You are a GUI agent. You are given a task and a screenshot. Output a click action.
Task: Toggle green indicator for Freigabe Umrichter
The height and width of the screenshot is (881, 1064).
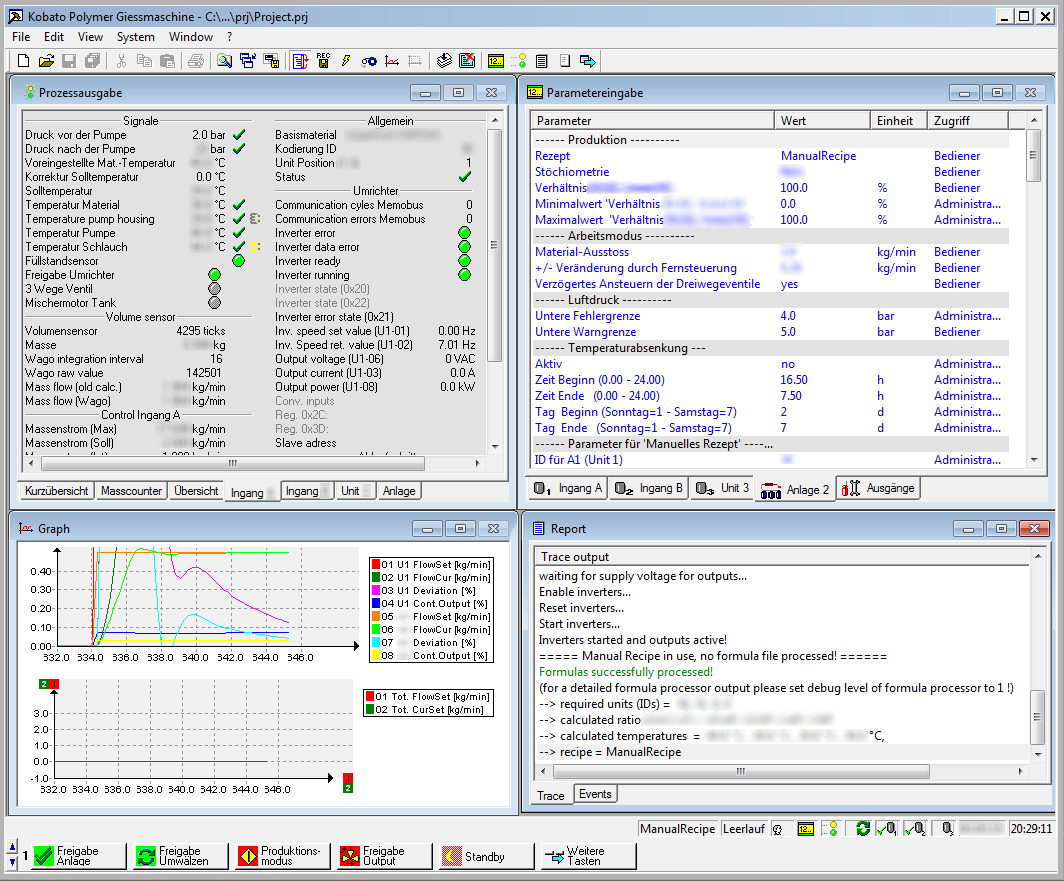[x=214, y=275]
